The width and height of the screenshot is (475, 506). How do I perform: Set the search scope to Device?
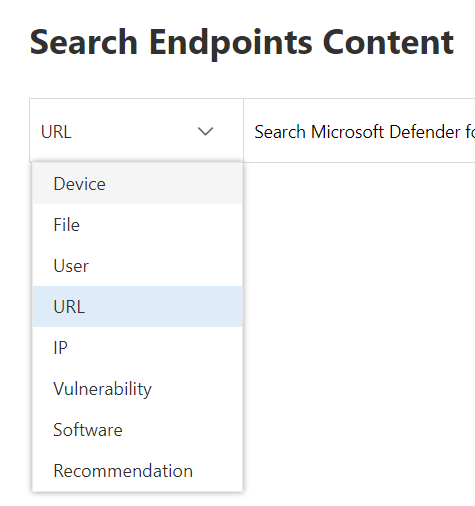pos(137,184)
